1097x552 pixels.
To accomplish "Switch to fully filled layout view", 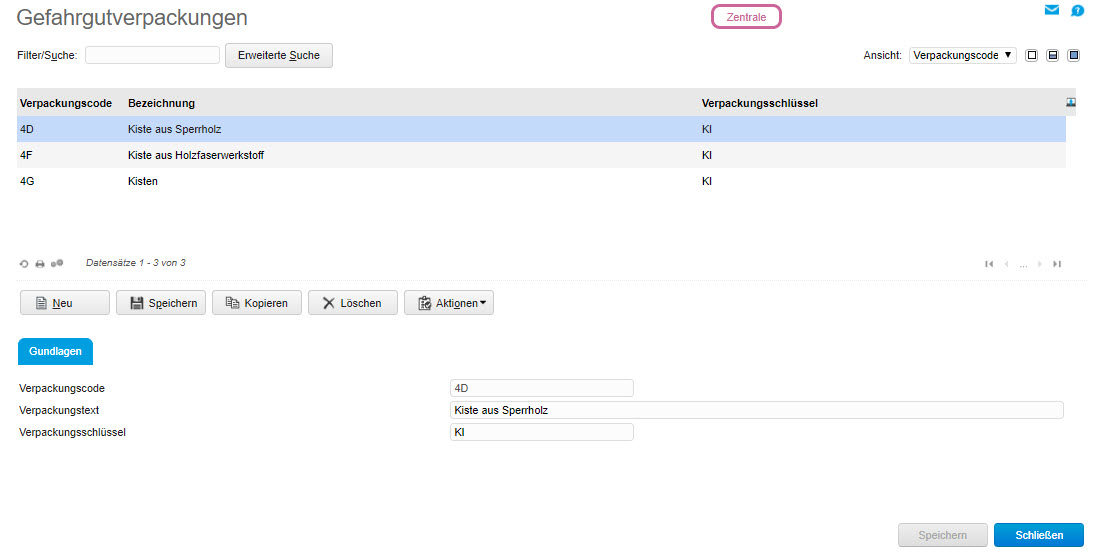I will tap(1074, 56).
